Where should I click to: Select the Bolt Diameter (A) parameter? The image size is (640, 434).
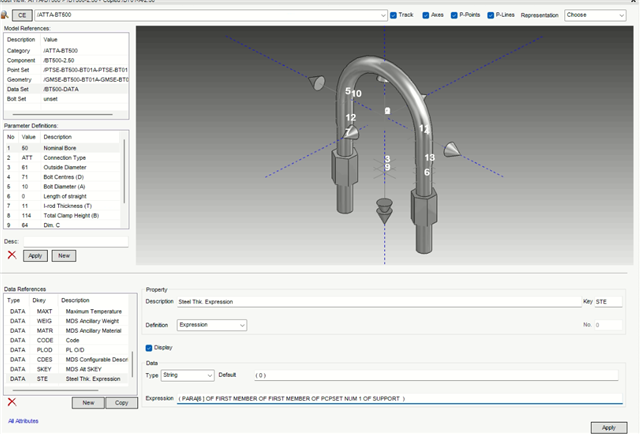click(x=62, y=187)
